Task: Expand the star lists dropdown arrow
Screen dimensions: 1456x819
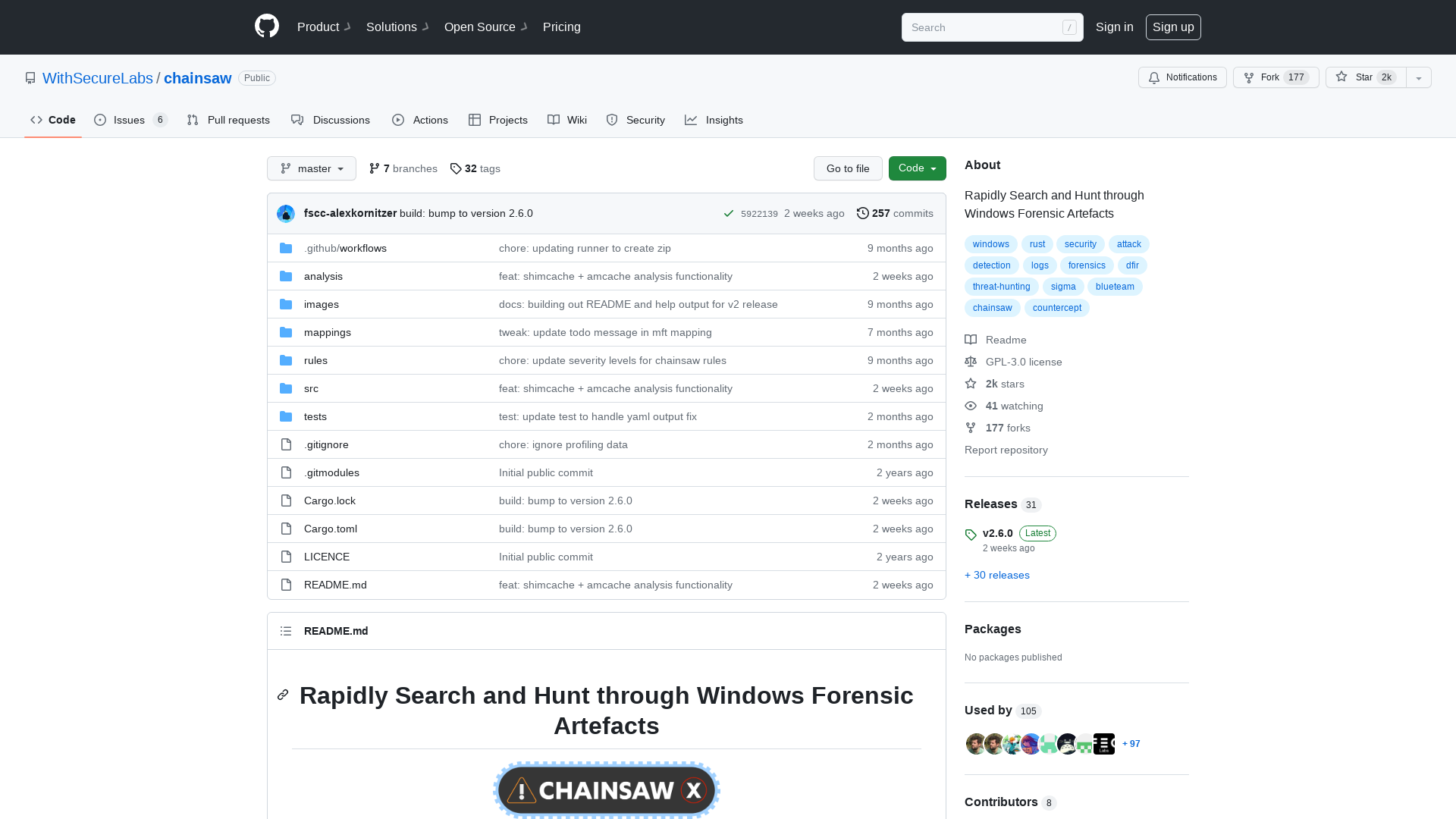Action: coord(1419,77)
